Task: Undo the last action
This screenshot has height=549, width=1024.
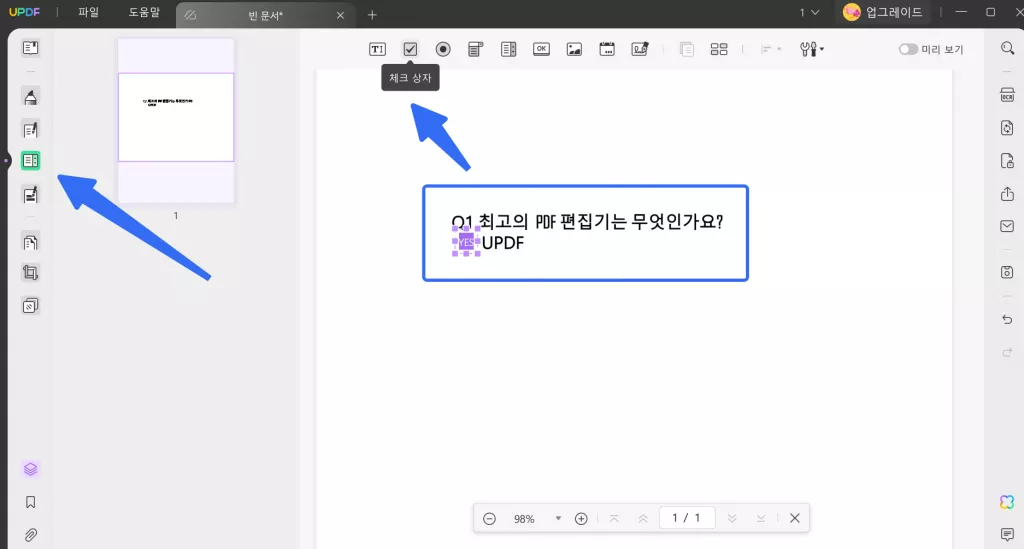Action: pos(1008,319)
